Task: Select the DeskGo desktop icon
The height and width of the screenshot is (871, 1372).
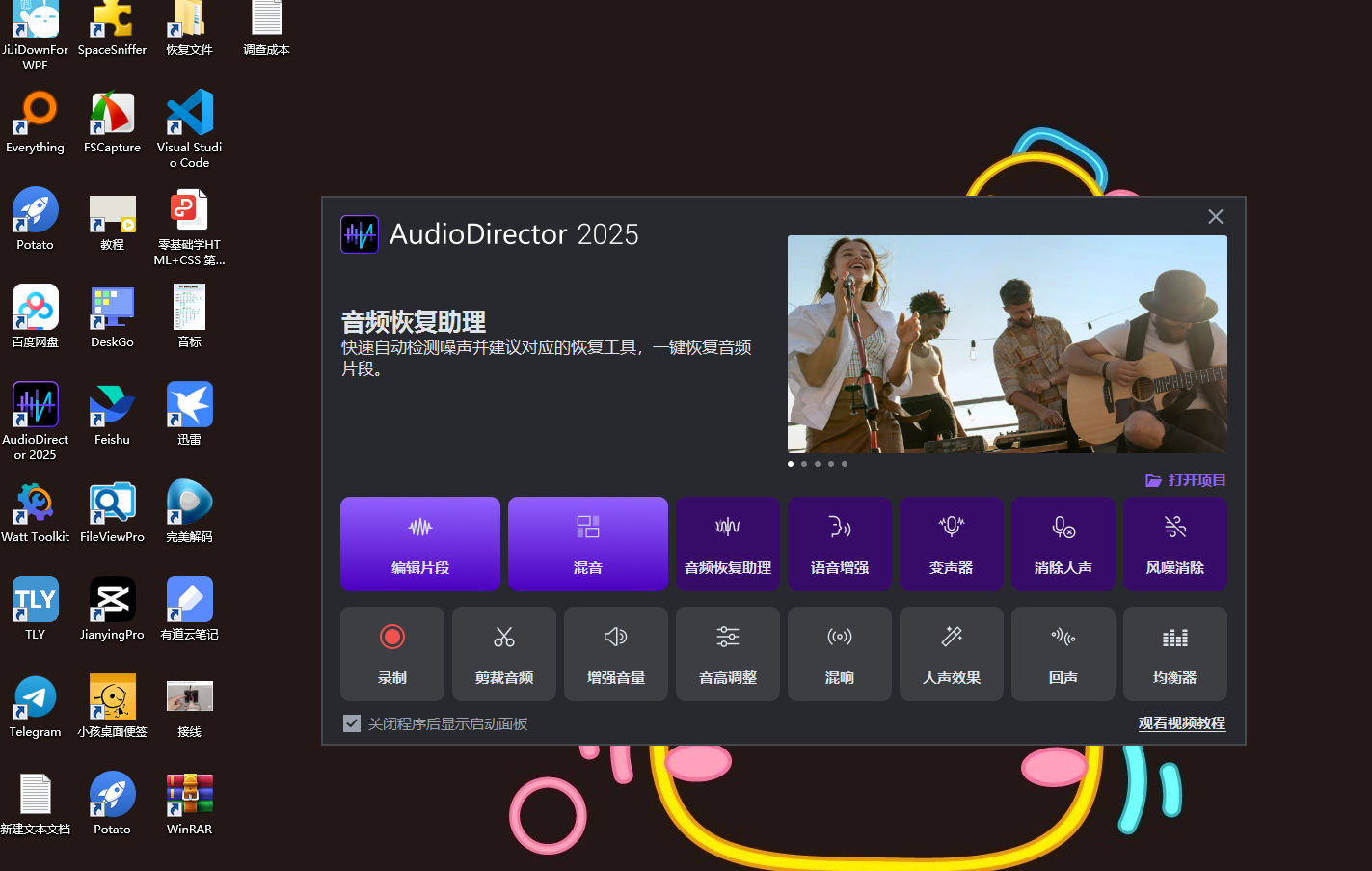Action: (x=113, y=316)
